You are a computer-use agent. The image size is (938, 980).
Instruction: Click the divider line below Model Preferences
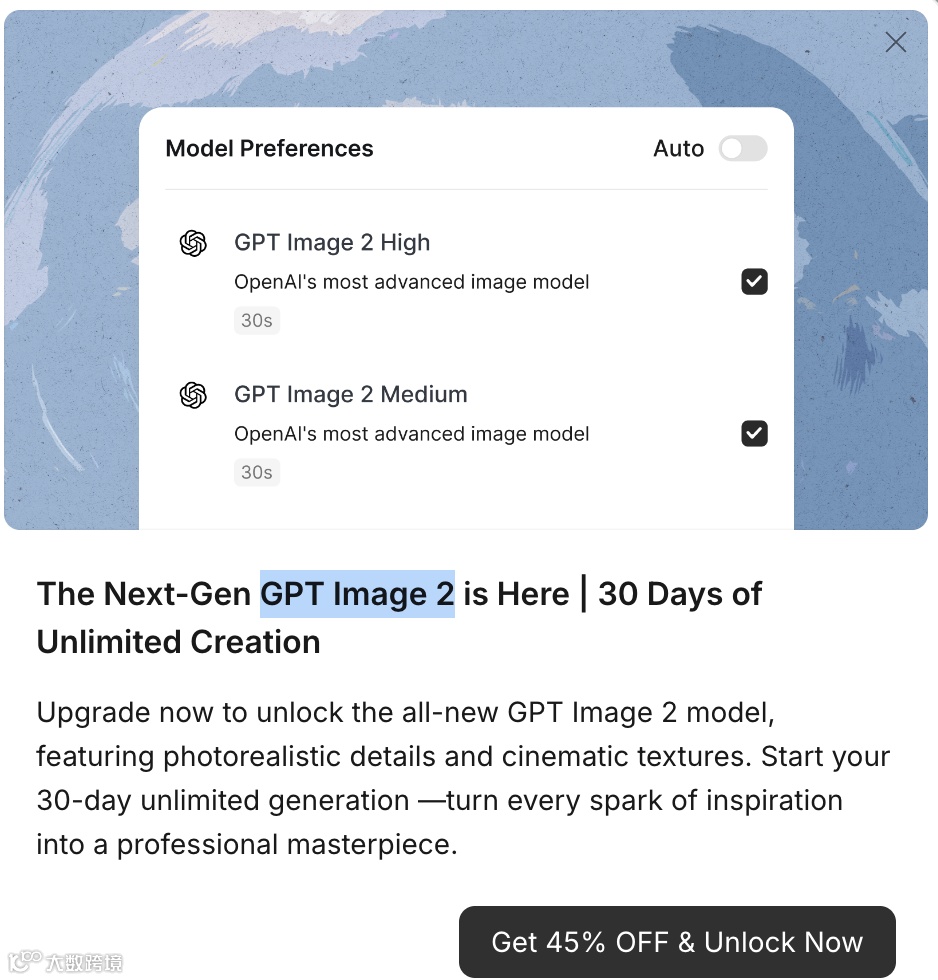465,188
